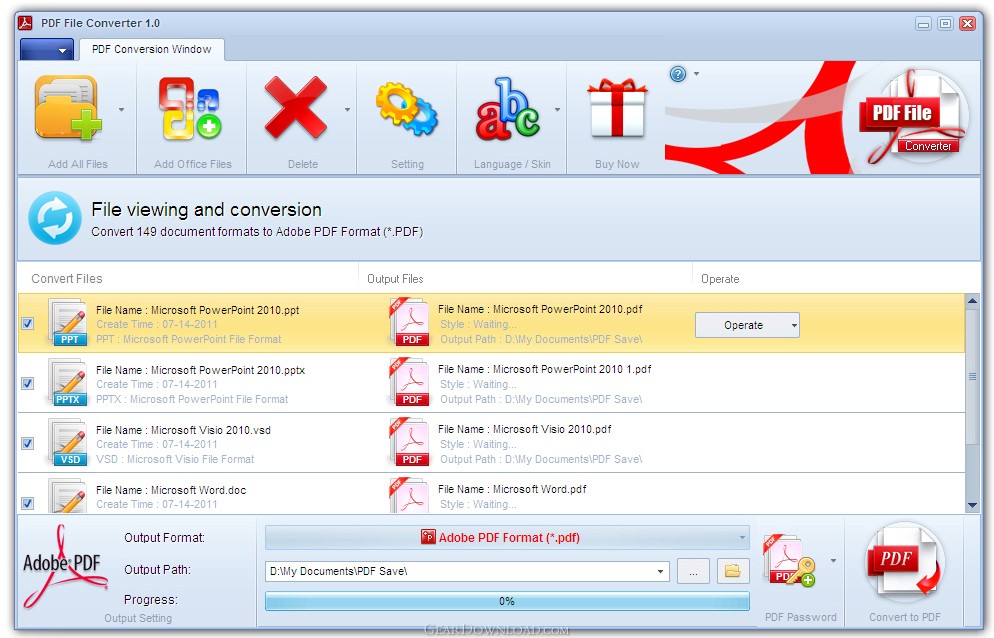Open the blue application menu dropdown

[46, 49]
